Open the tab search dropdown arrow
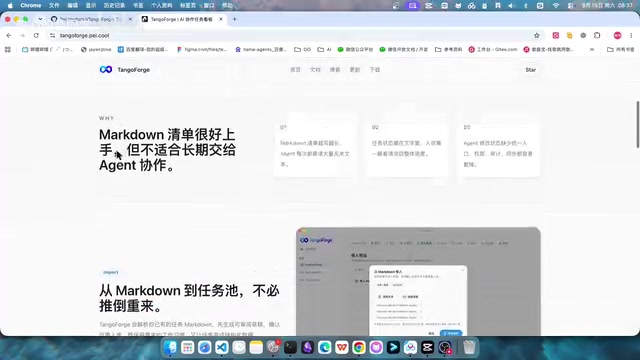Viewport: 640px width, 360px height. (x=40, y=19)
